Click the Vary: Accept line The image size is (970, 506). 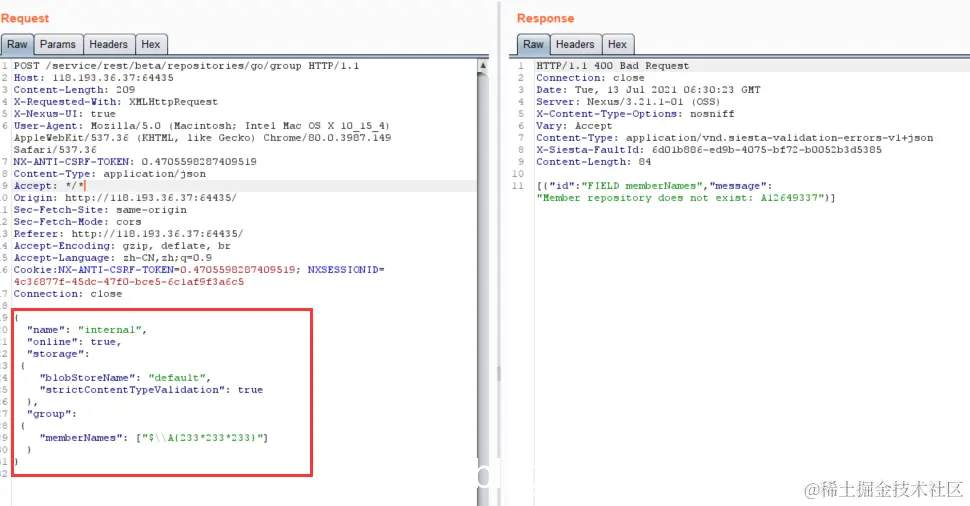574,126
